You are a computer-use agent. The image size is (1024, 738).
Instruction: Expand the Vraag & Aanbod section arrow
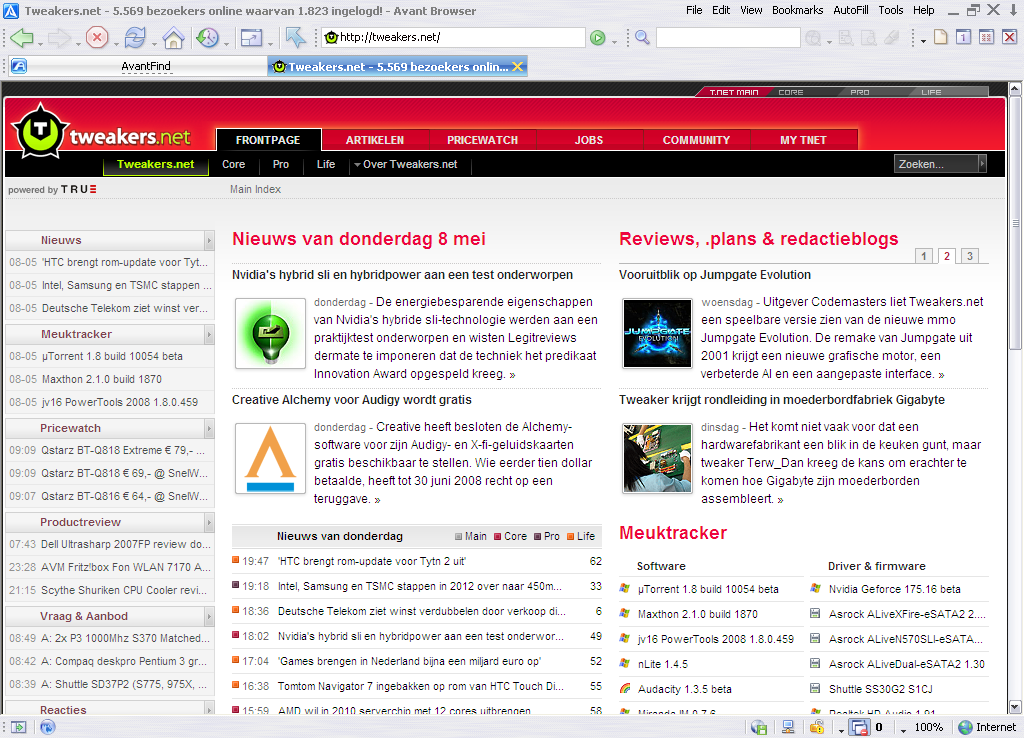tap(209, 617)
